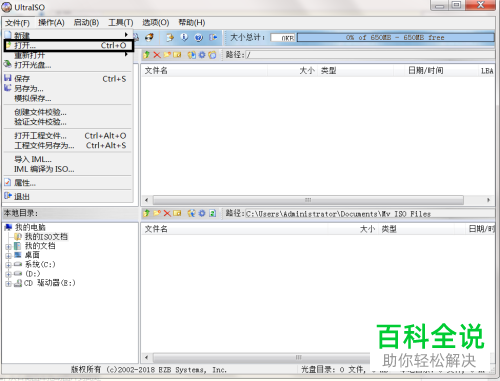Open the 帮助(H) menu
Image resolution: width=500 pixels, height=381 pixels.
pos(192,23)
